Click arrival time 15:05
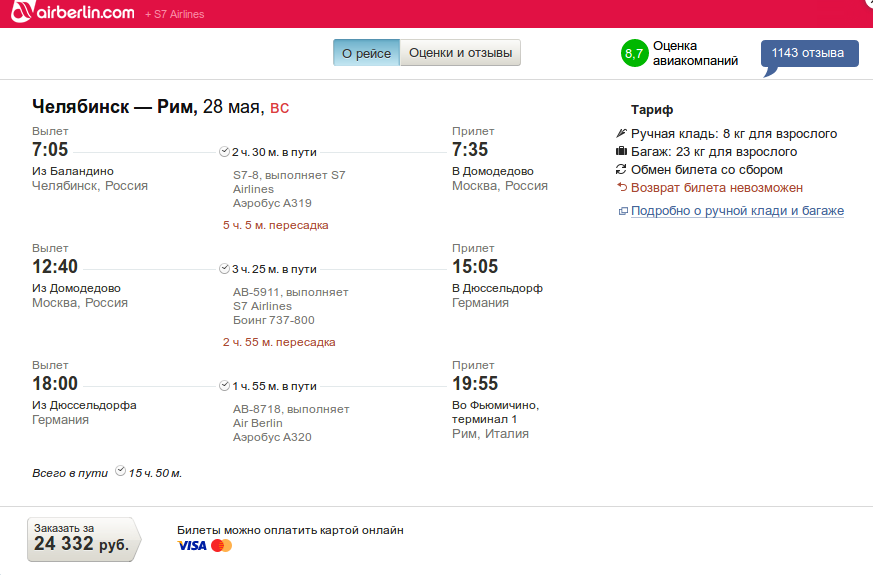Image resolution: width=873 pixels, height=575 pixels. 475,266
